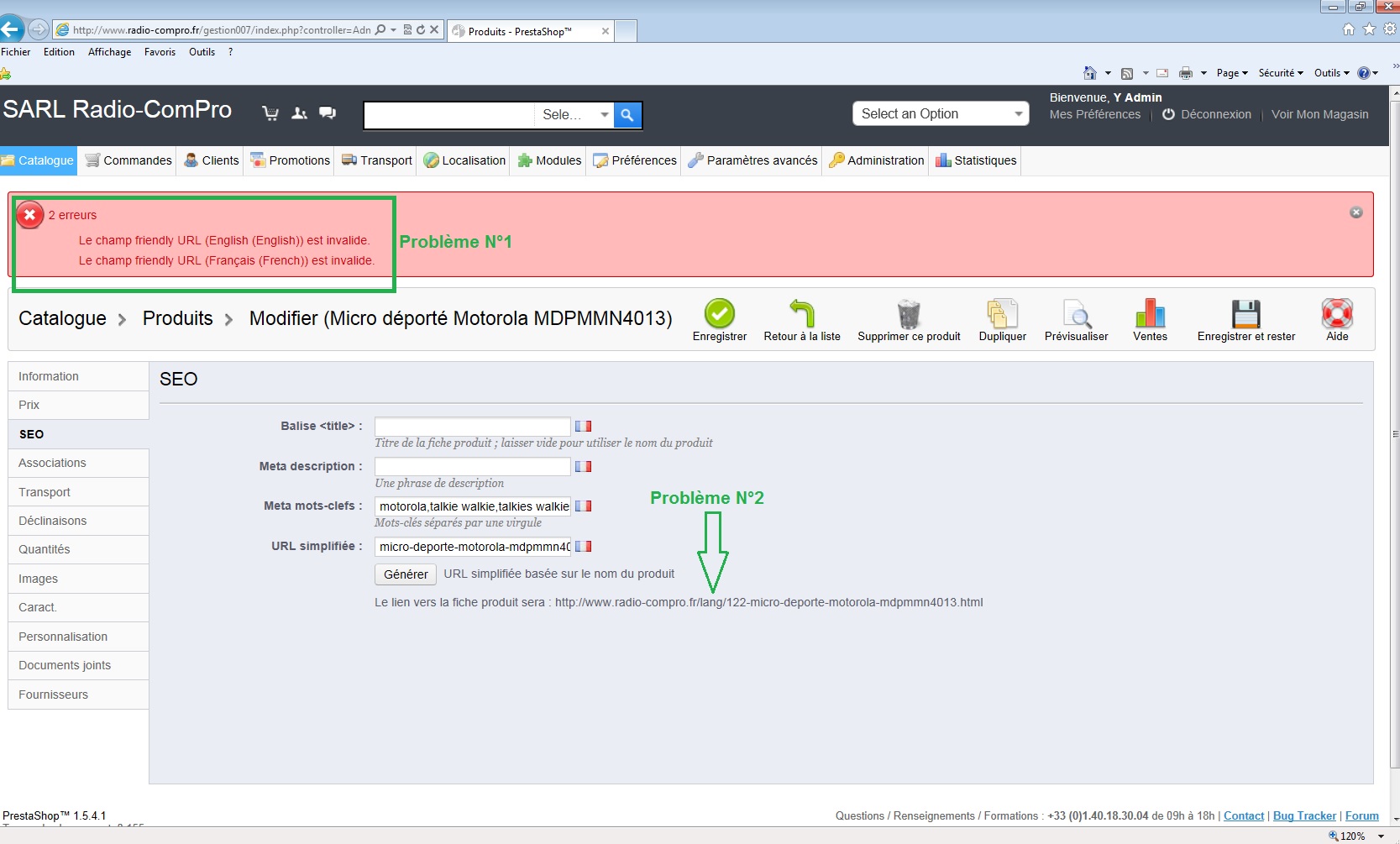Open the Transport top menu tab
This screenshot has height=844, width=1400.
point(377,160)
